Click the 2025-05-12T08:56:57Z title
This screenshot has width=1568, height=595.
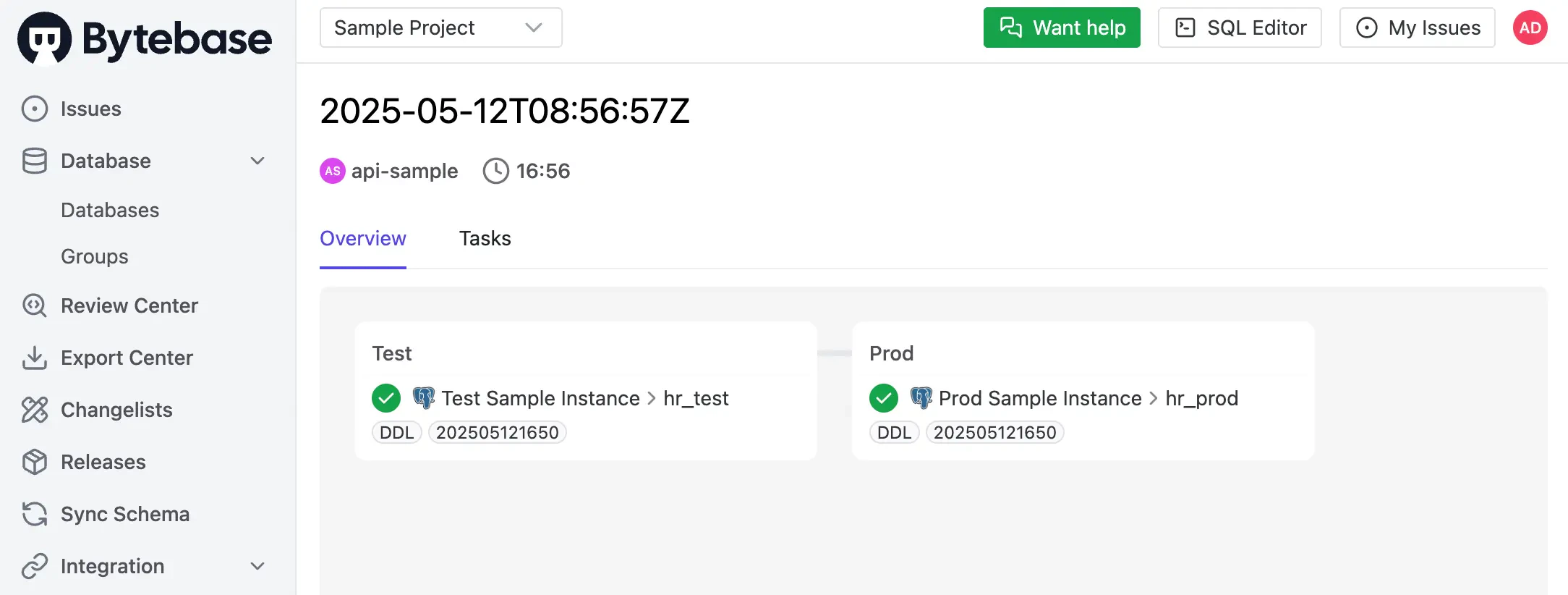coord(505,111)
